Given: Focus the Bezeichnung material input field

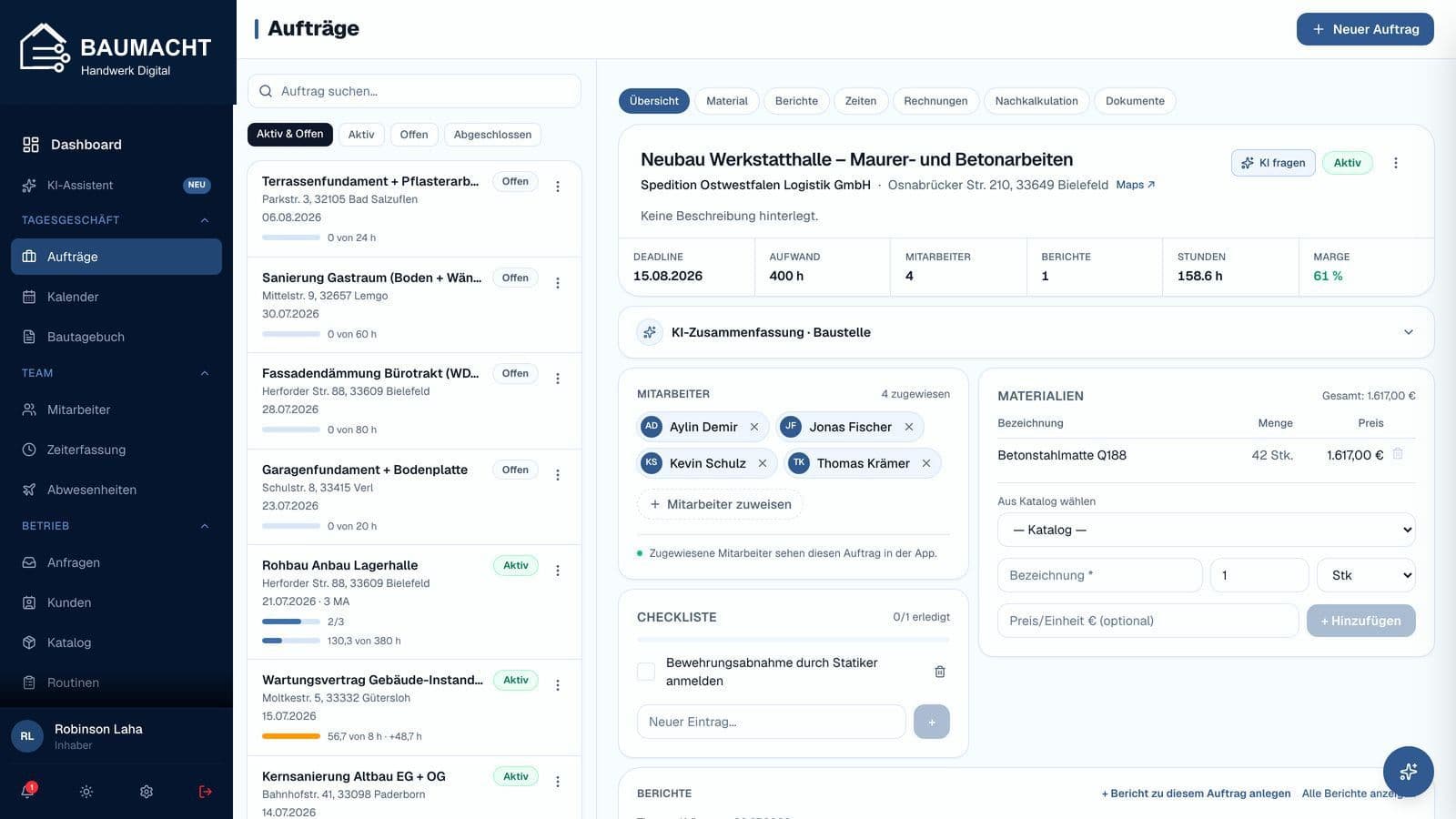Looking at the screenshot, I should [1100, 575].
